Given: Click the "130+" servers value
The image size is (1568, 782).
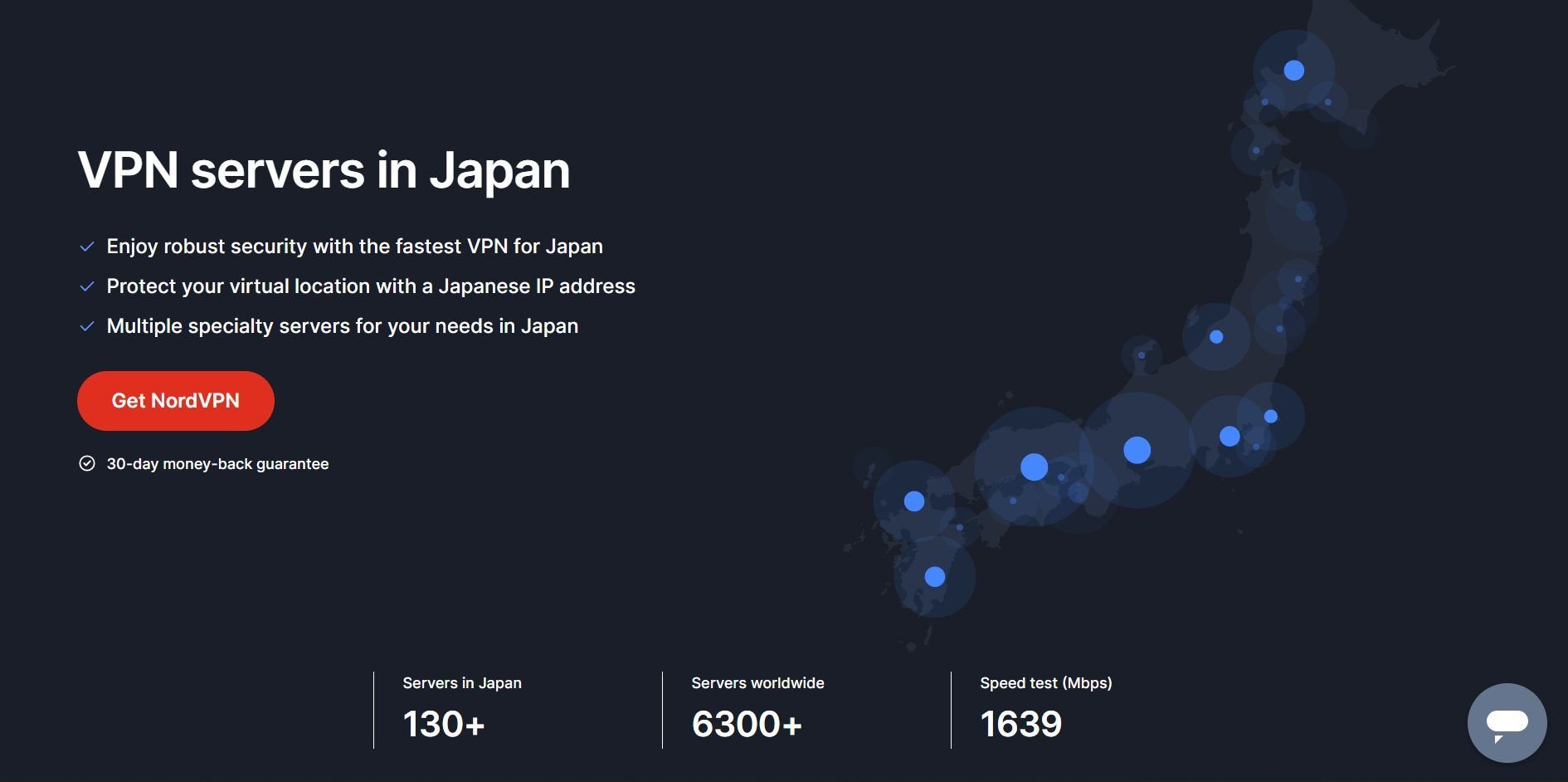Looking at the screenshot, I should click(444, 724).
